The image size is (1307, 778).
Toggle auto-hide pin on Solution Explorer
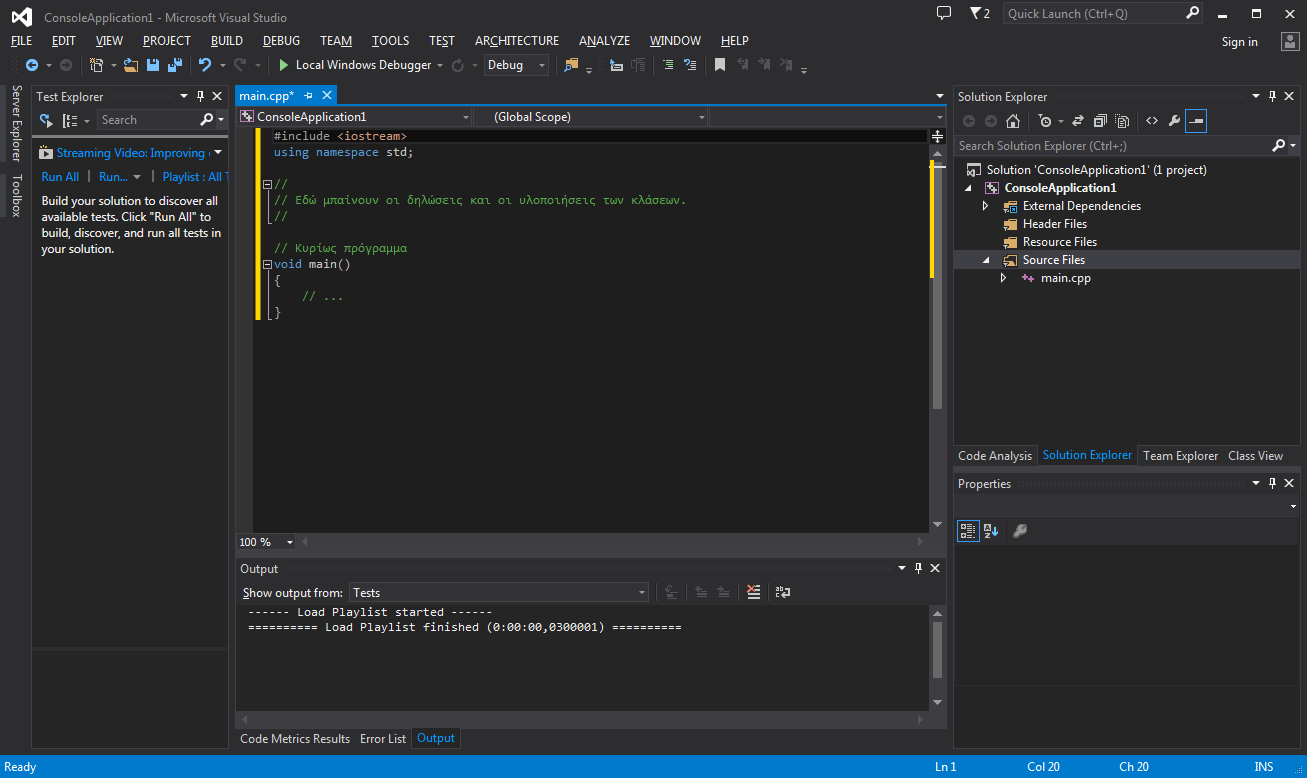pyautogui.click(x=1273, y=96)
